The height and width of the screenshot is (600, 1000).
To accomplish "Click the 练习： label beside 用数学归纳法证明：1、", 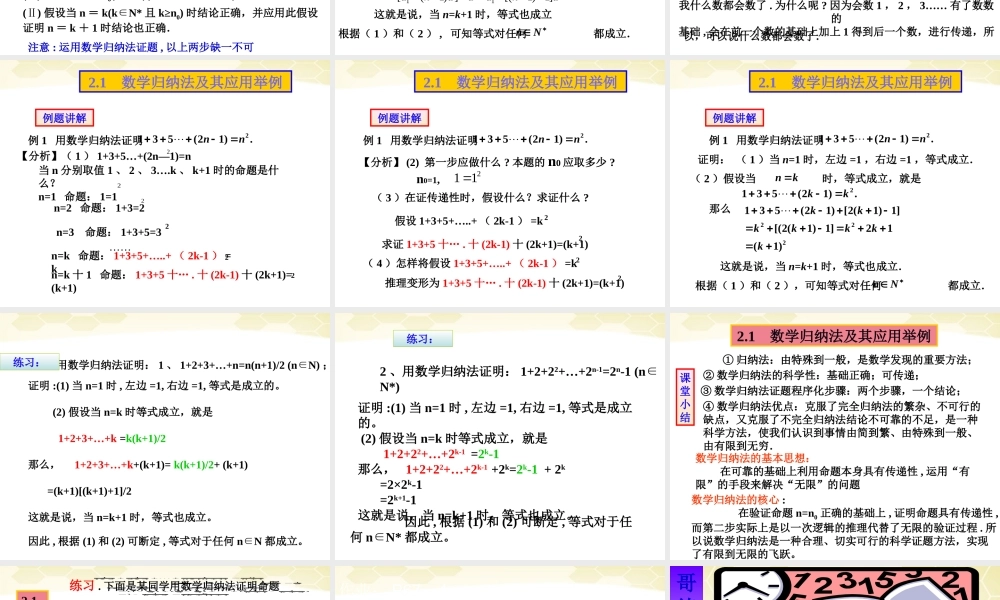I will click(x=29, y=362).
